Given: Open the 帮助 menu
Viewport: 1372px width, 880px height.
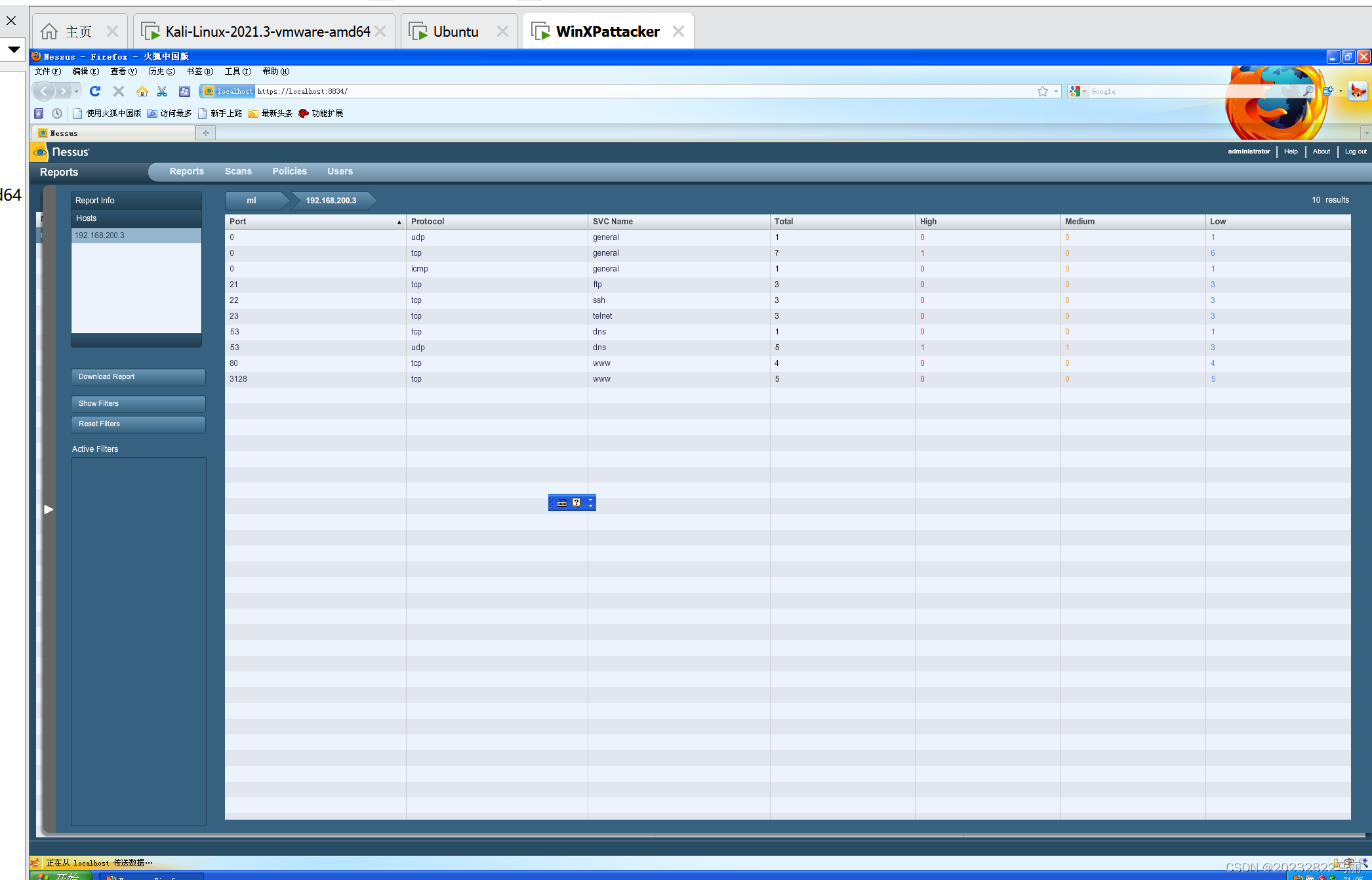Looking at the screenshot, I should [x=275, y=71].
